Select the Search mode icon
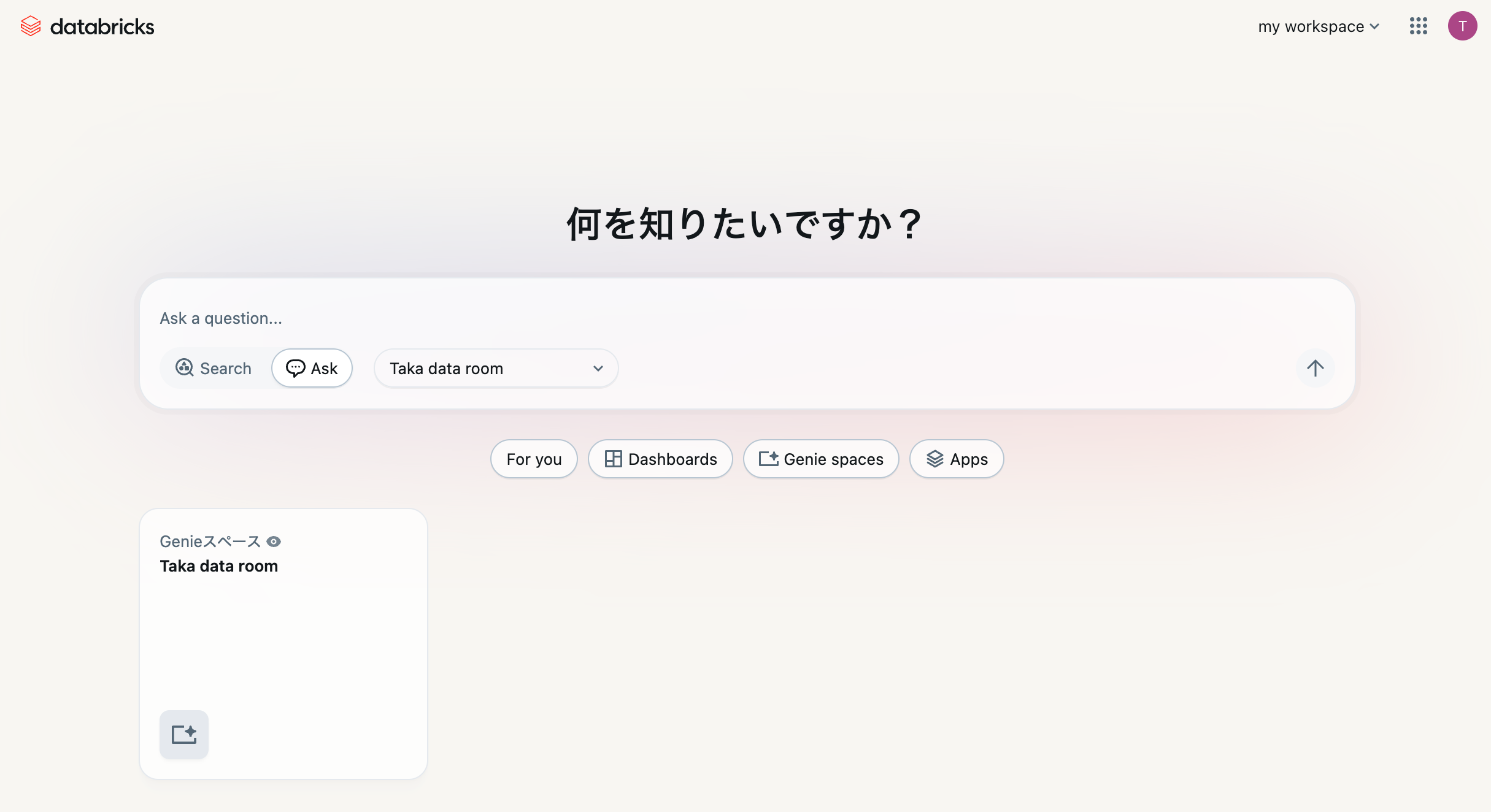The width and height of the screenshot is (1491, 812). tap(184, 368)
